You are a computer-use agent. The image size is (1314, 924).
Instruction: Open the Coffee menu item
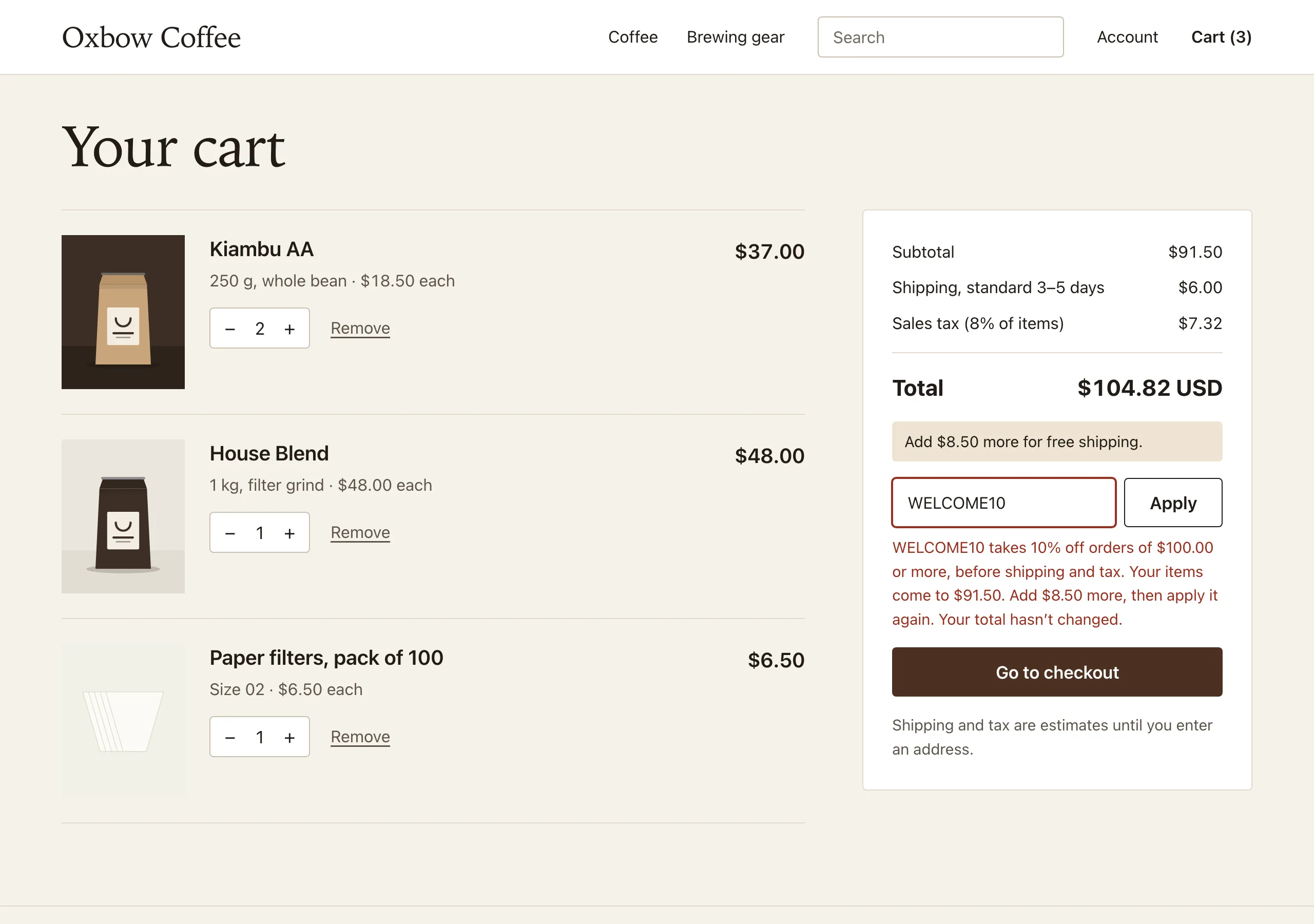(x=632, y=37)
